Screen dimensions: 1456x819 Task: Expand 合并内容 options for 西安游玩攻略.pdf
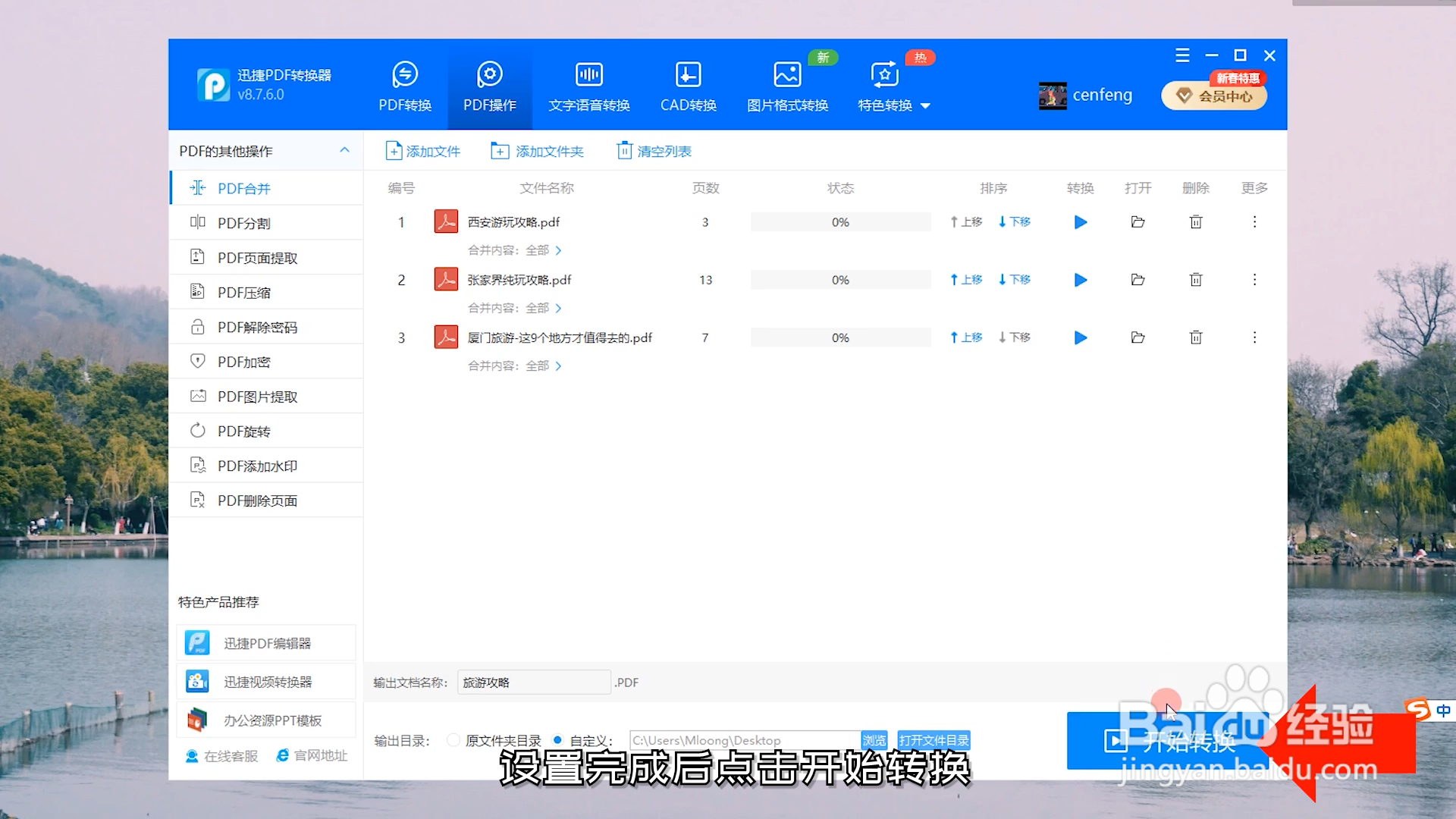[560, 249]
